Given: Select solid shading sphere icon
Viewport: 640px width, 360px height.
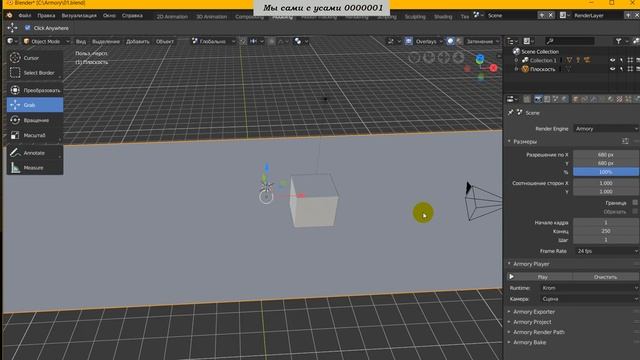Looking at the screenshot, I should coord(450,41).
